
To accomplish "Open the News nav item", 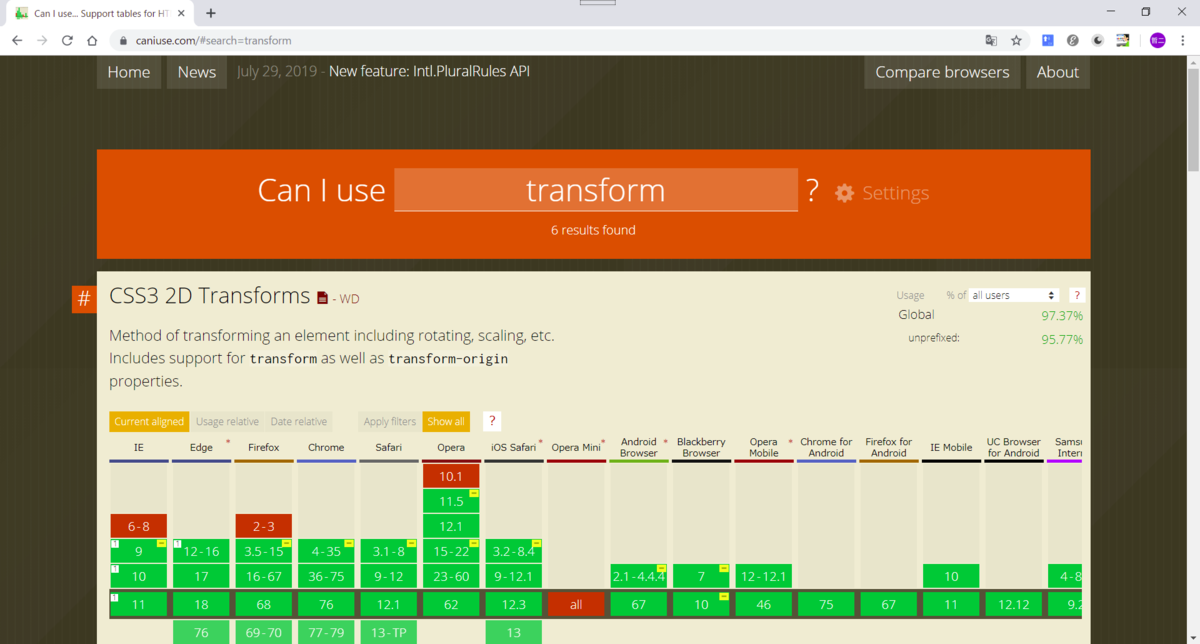I will click(197, 72).
